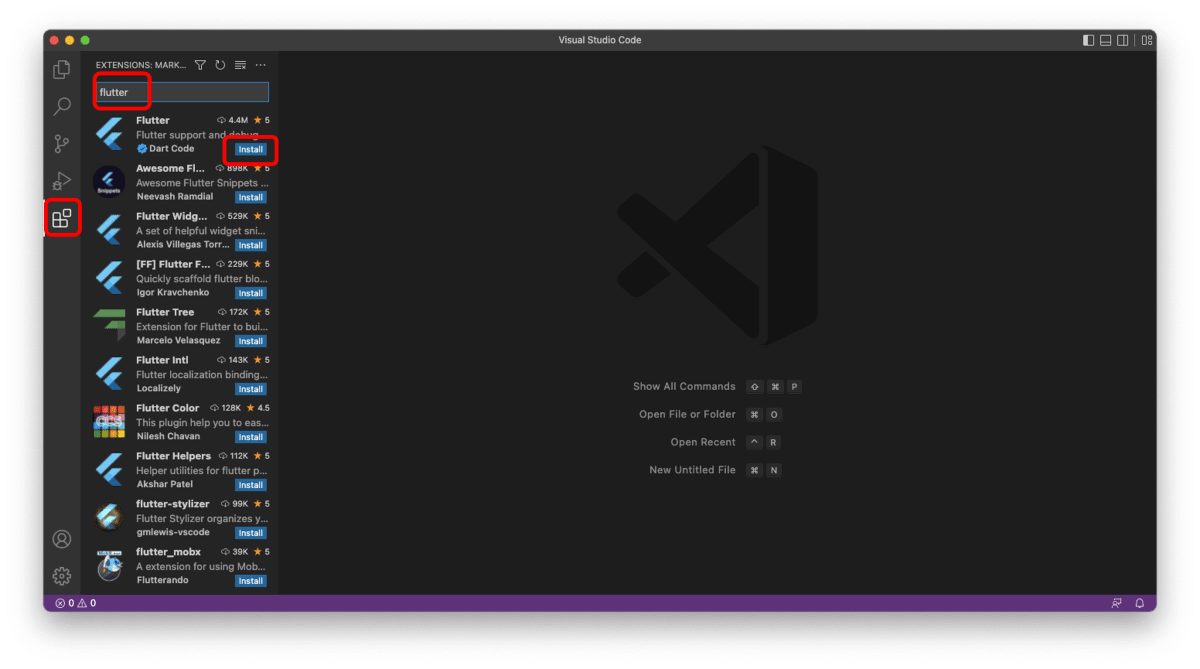The image size is (1200, 669).
Task: Install the Flutter Color extension
Action: coord(251,437)
